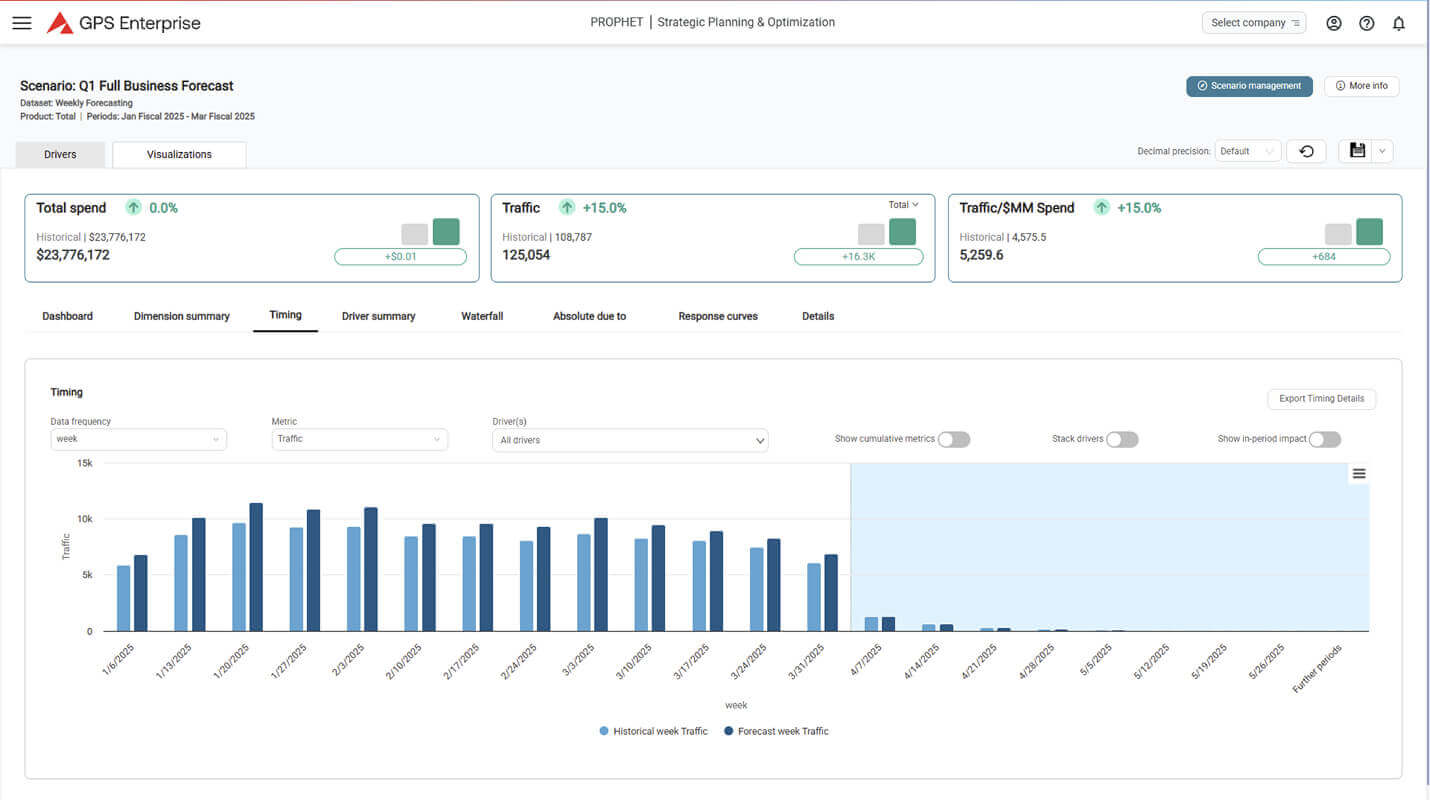Click the user account profile icon
This screenshot has height=800, width=1430.
(1333, 23)
